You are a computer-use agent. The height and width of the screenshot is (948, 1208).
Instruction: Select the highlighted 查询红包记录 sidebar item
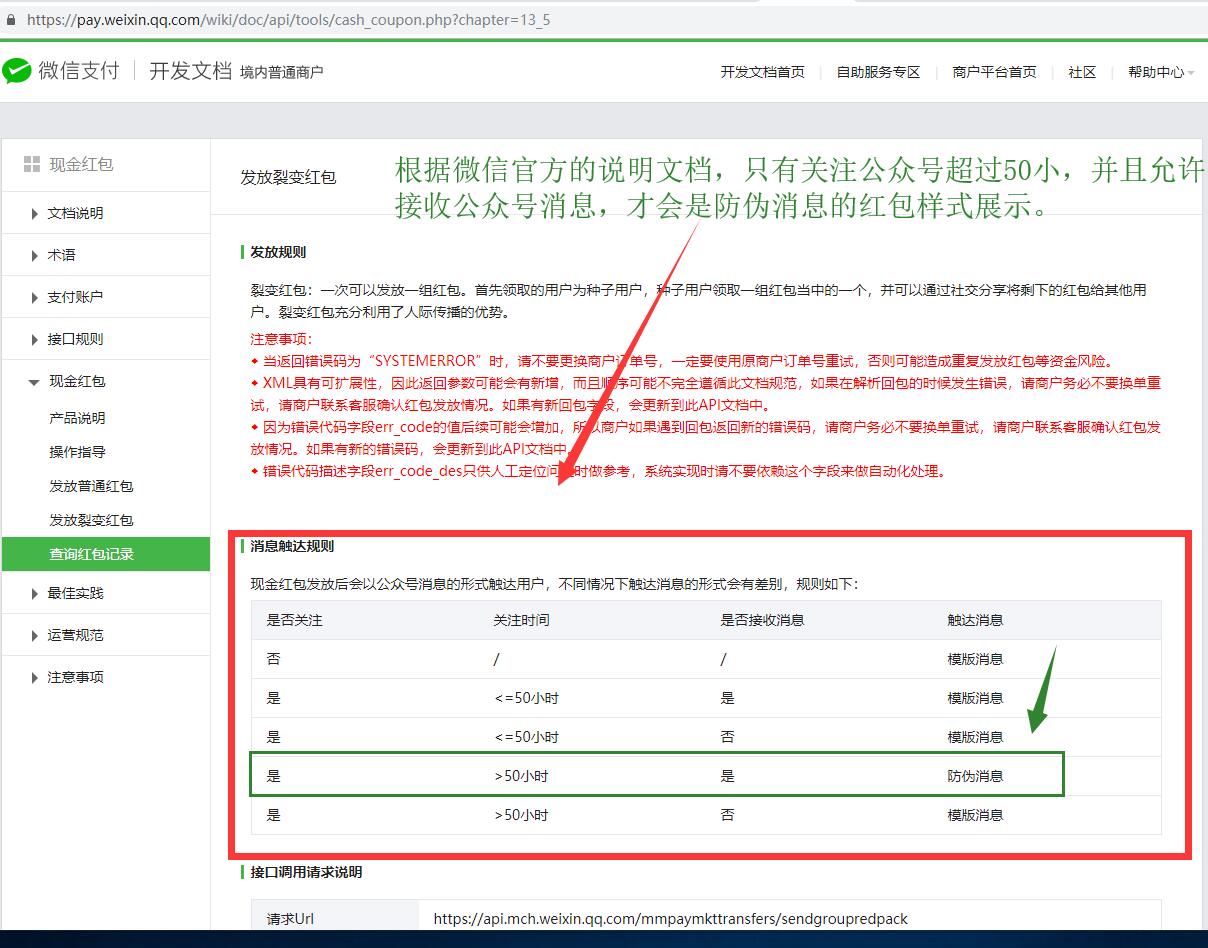coord(105,554)
